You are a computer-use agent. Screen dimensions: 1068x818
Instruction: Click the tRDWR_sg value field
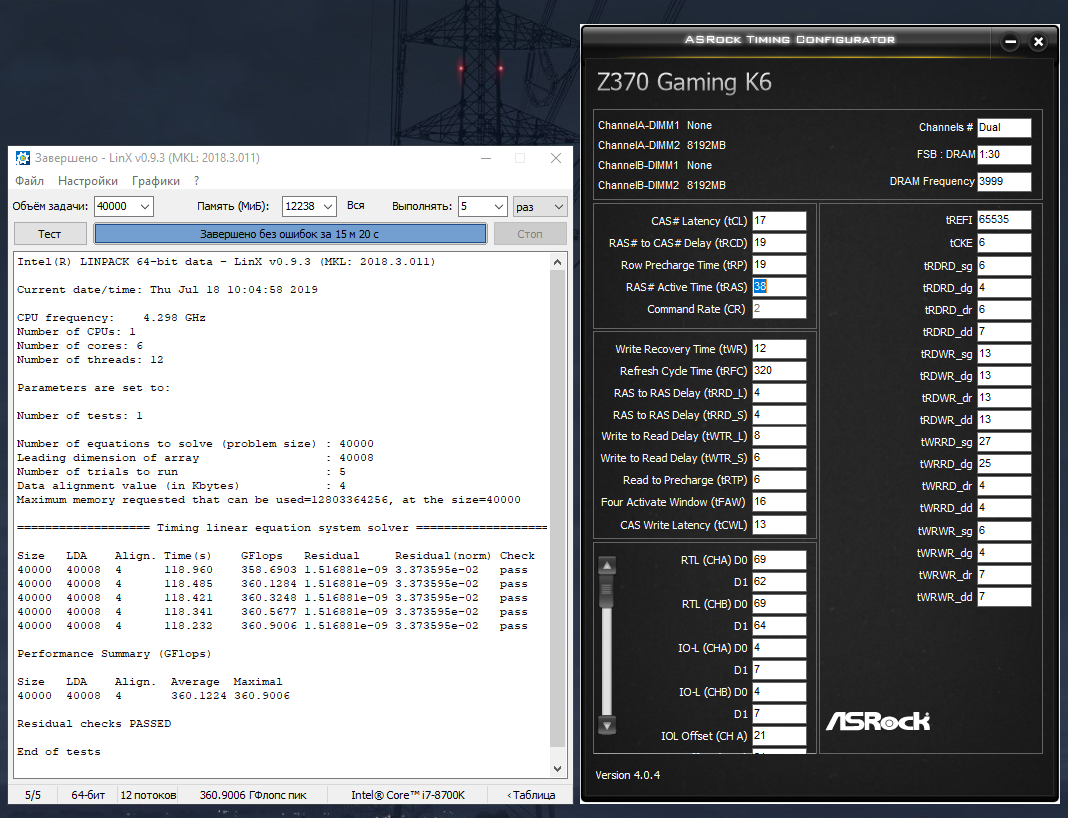coord(1004,354)
